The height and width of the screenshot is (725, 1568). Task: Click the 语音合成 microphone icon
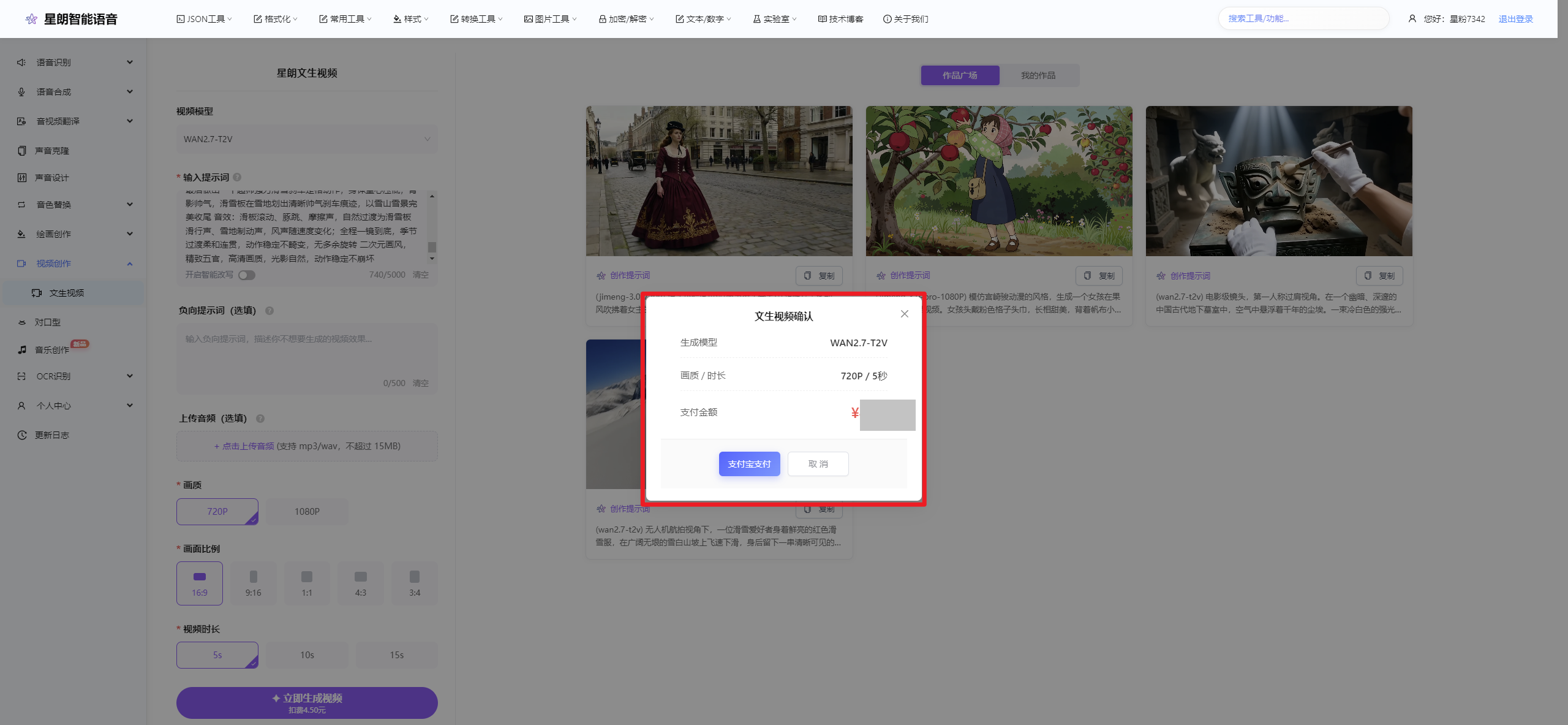click(21, 92)
